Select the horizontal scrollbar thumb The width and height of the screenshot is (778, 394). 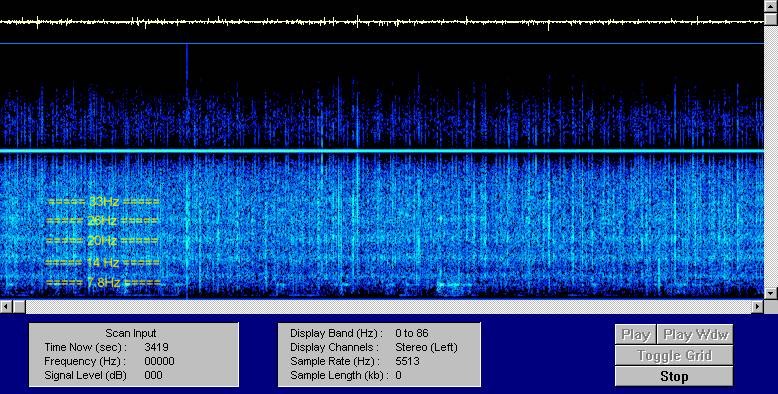[19, 307]
